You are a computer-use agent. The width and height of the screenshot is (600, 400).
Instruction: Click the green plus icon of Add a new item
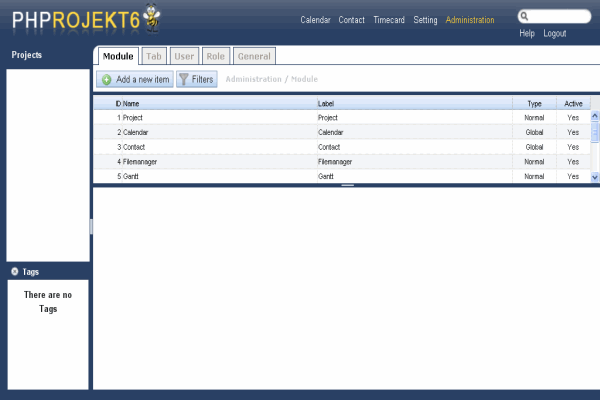point(107,79)
